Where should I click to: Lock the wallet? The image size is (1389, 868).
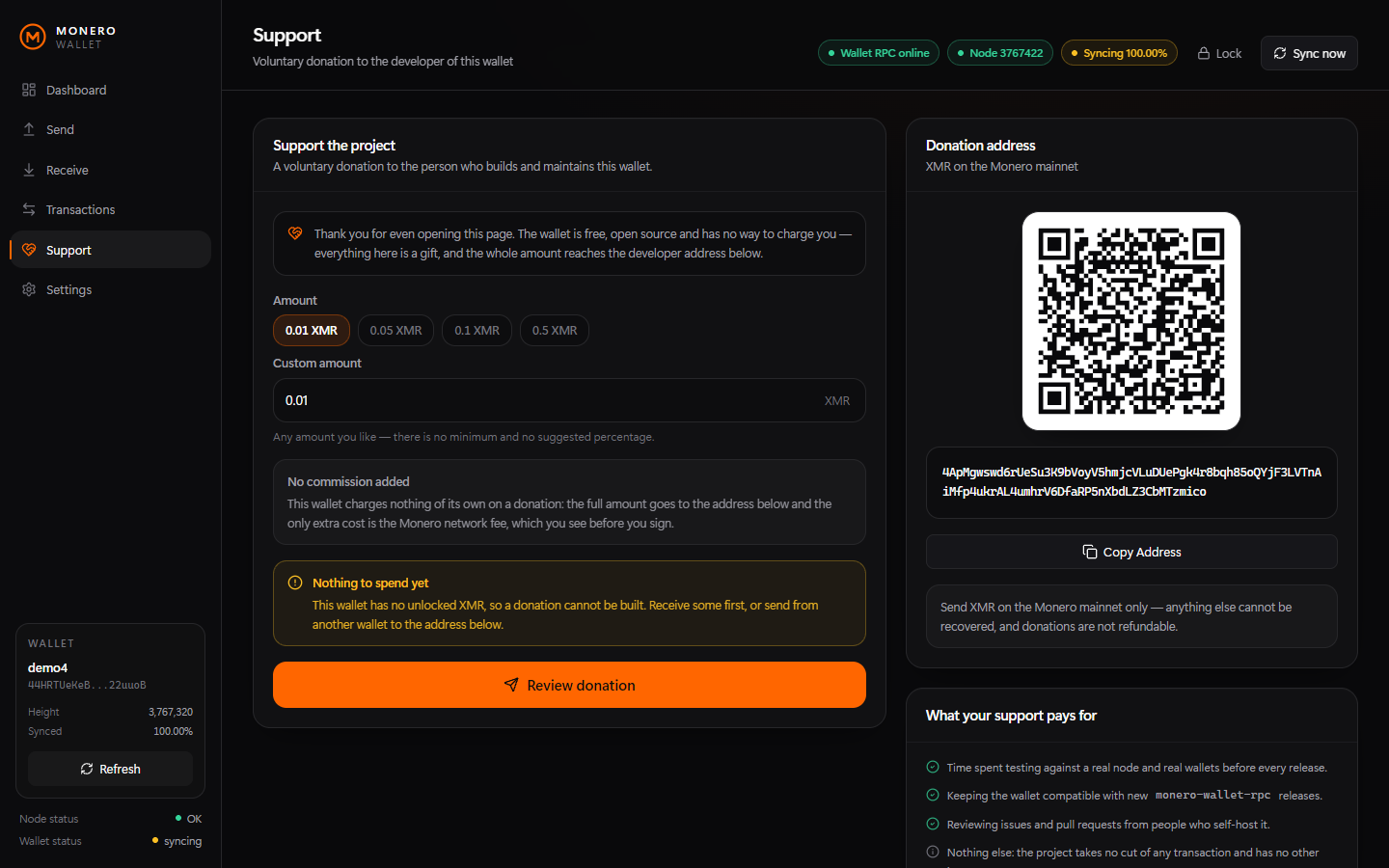[x=1219, y=53]
